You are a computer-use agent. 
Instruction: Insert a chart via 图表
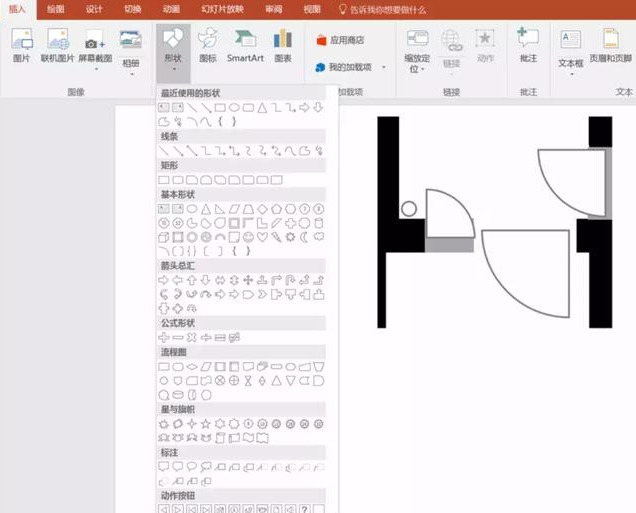point(283,45)
